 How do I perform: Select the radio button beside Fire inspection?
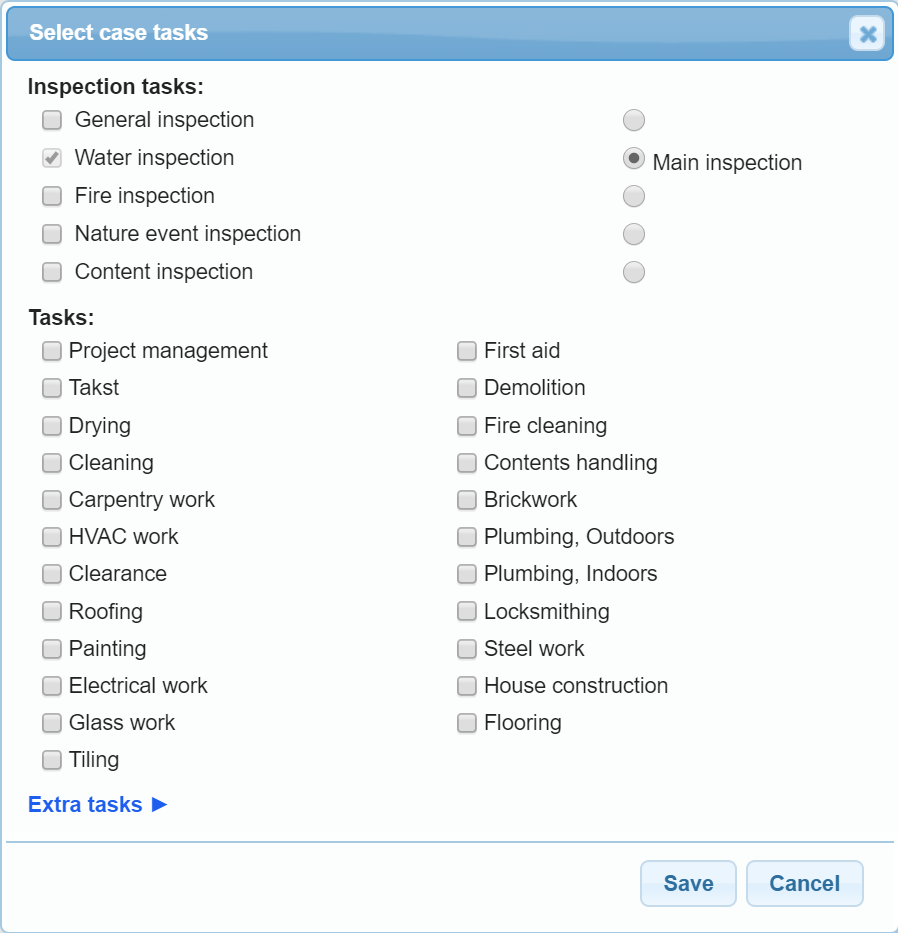[x=634, y=196]
